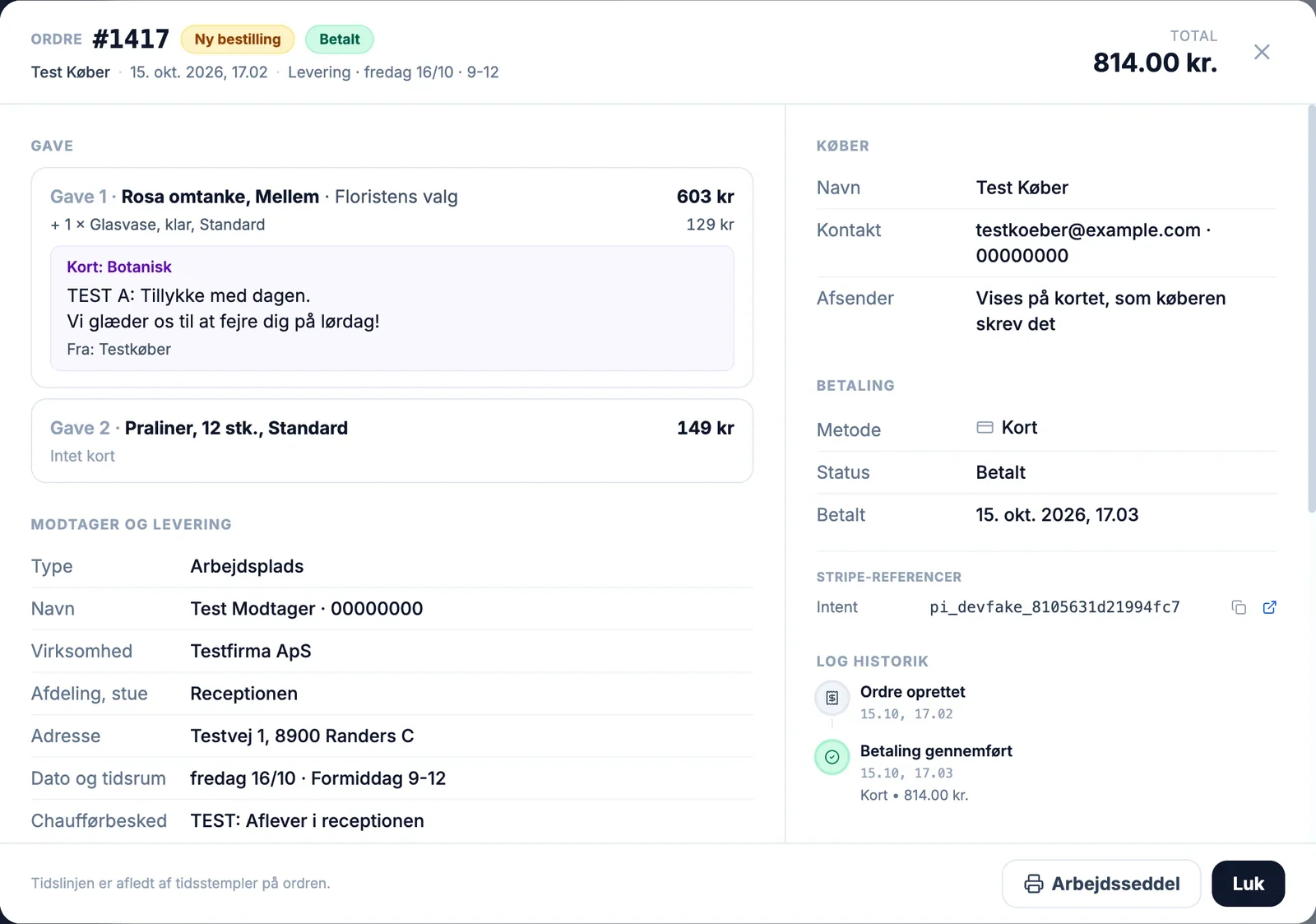Click the Ny bestilling status badge
This screenshot has height=924, width=1316.
238,39
